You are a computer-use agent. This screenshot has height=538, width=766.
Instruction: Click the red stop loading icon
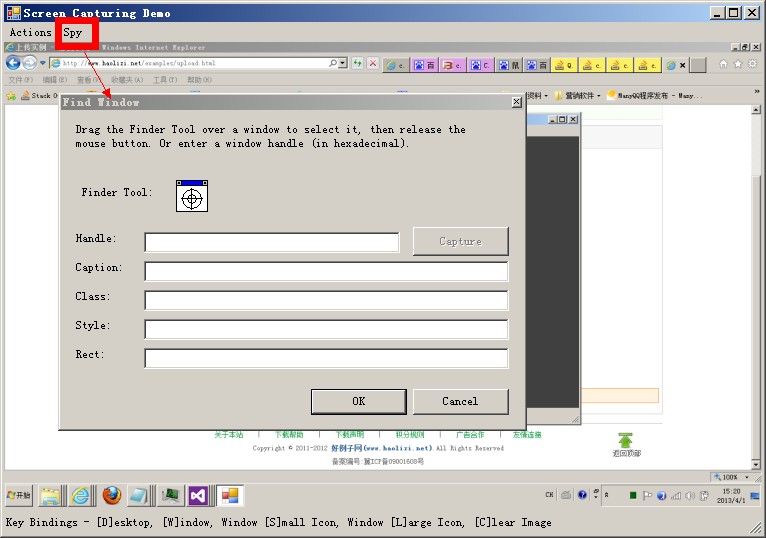(373, 63)
